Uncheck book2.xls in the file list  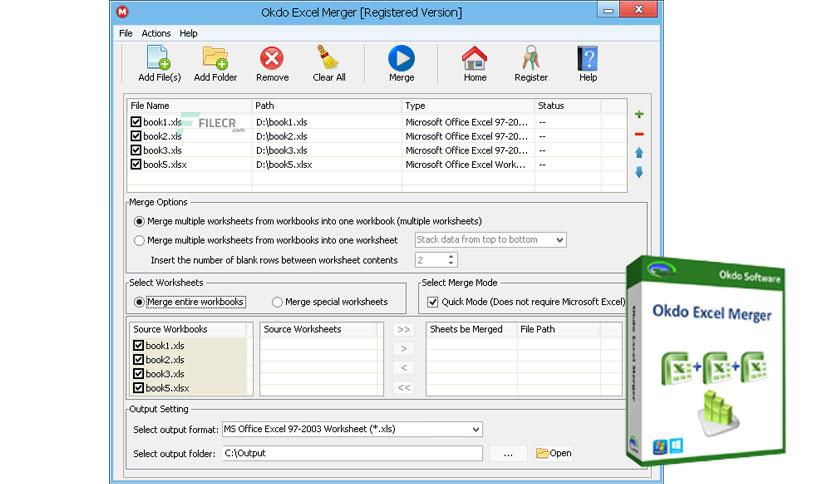coord(136,136)
